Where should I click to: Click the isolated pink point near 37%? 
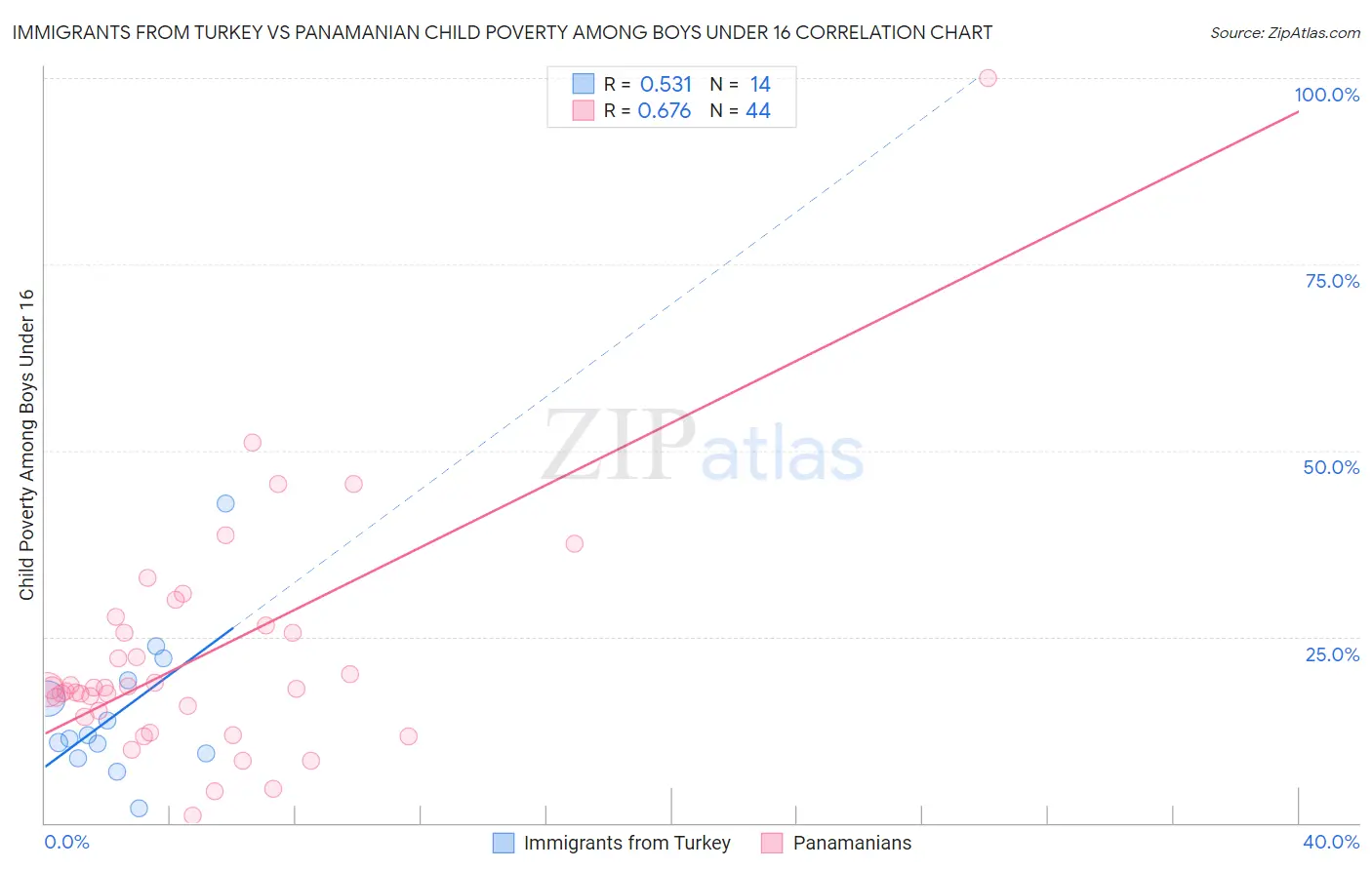(575, 543)
